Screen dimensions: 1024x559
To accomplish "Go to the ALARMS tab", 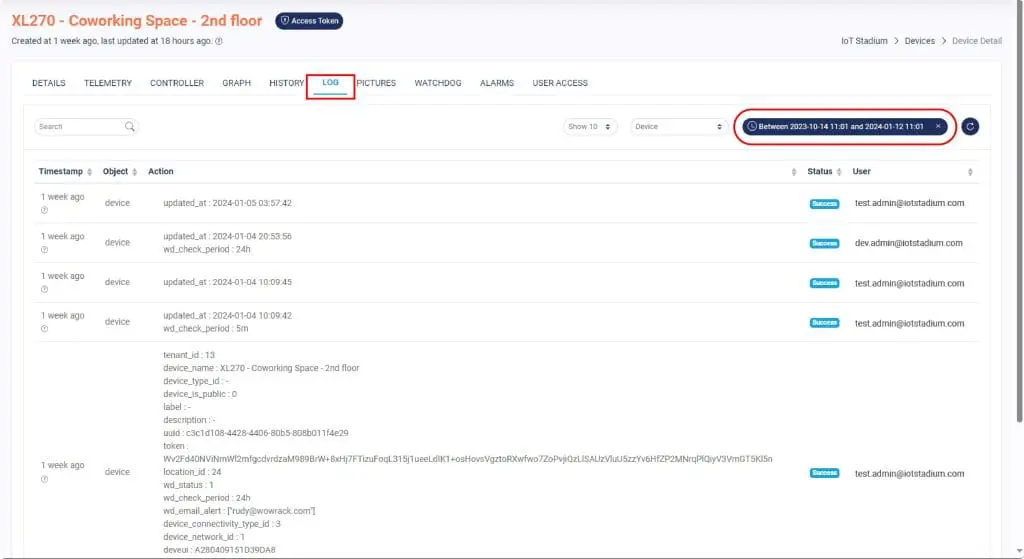I will click(497, 83).
